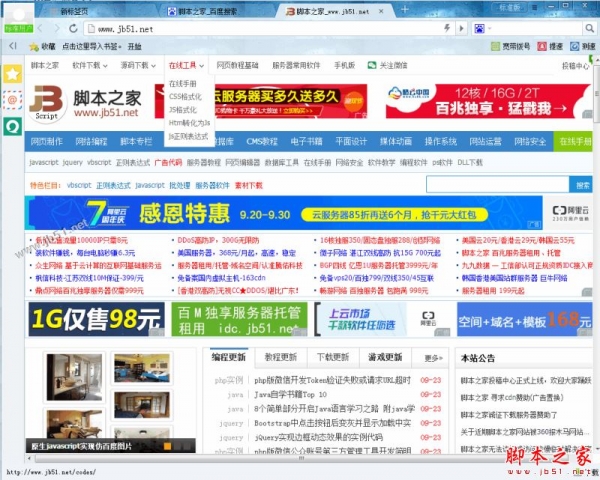600x480 pixels.
Task: Open the 1G仅售98元 ad banner
Action: pos(96,319)
